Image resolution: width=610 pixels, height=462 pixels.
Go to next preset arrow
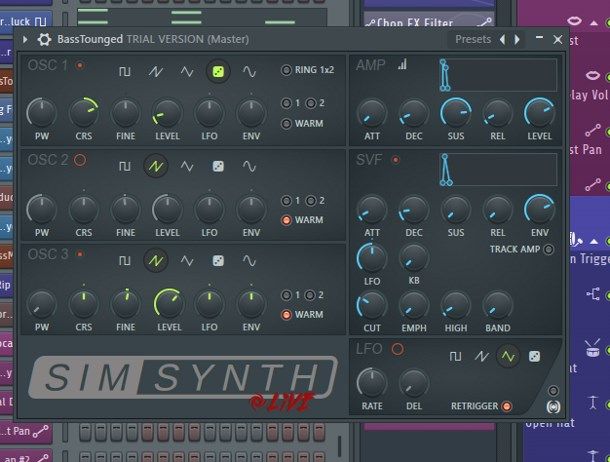coord(517,39)
